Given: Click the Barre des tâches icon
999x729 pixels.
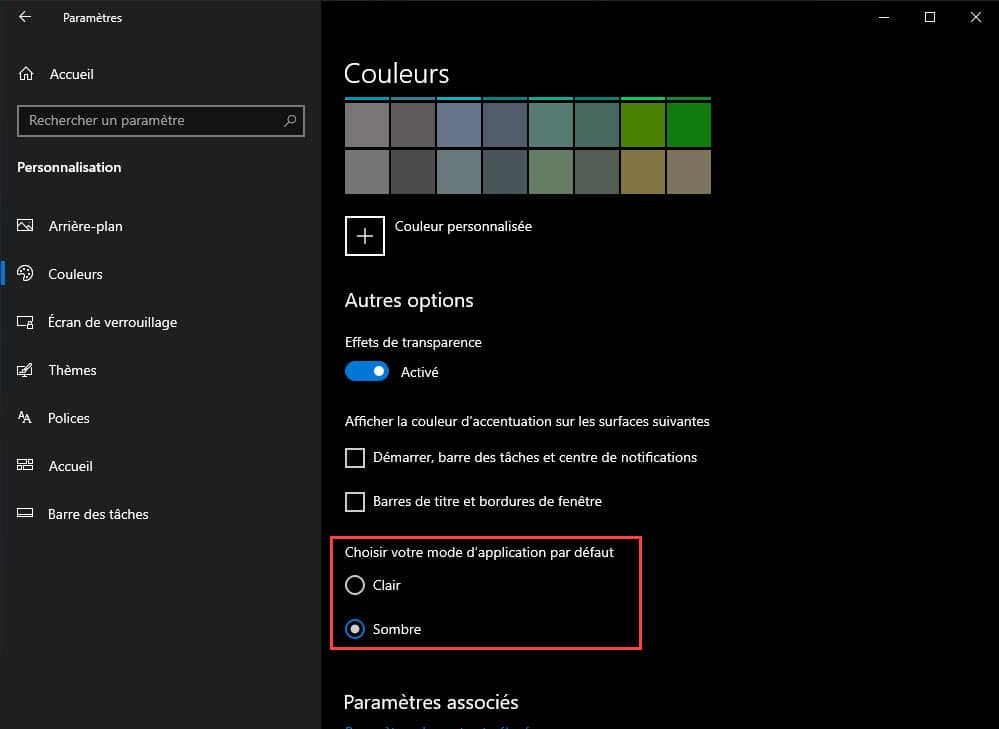Looking at the screenshot, I should (x=26, y=514).
